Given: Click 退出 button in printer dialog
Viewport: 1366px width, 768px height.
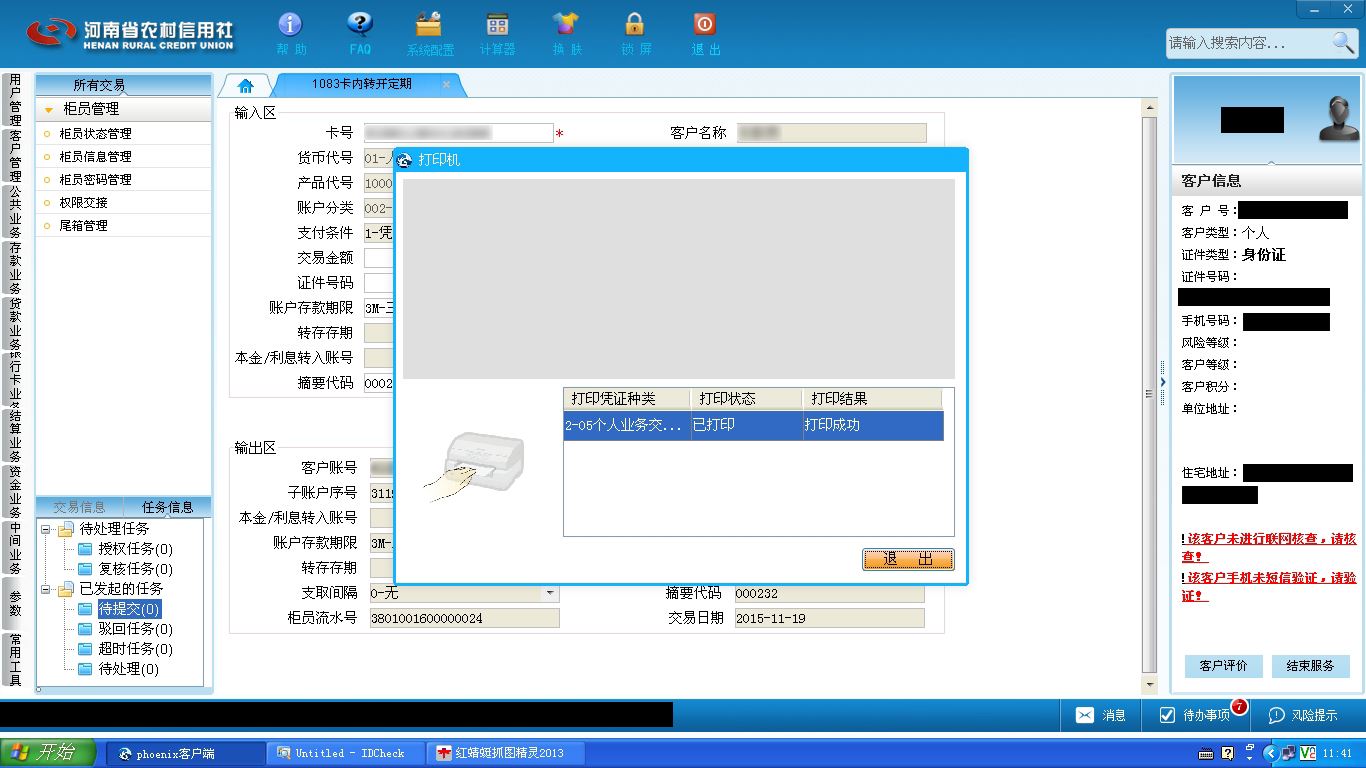Looking at the screenshot, I should (908, 560).
